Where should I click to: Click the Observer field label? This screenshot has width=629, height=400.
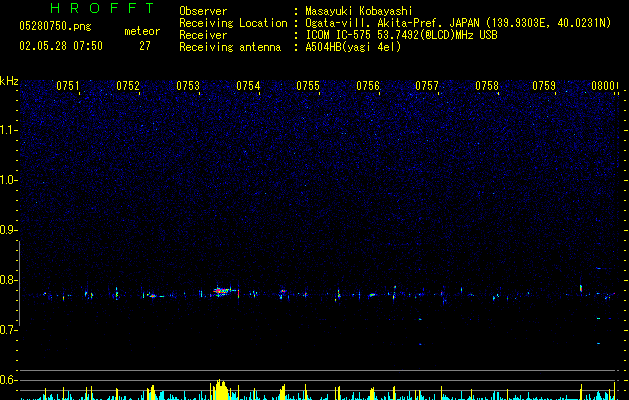pos(203,11)
